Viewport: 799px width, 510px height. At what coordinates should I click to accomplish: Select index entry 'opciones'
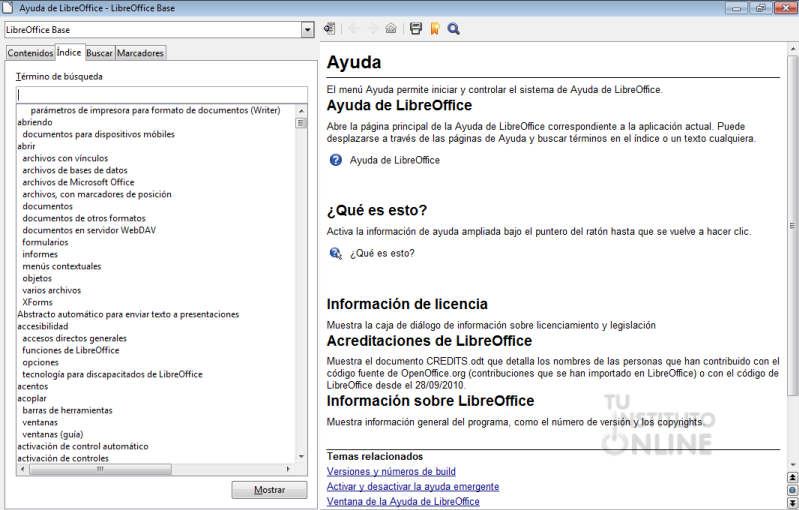click(x=40, y=362)
